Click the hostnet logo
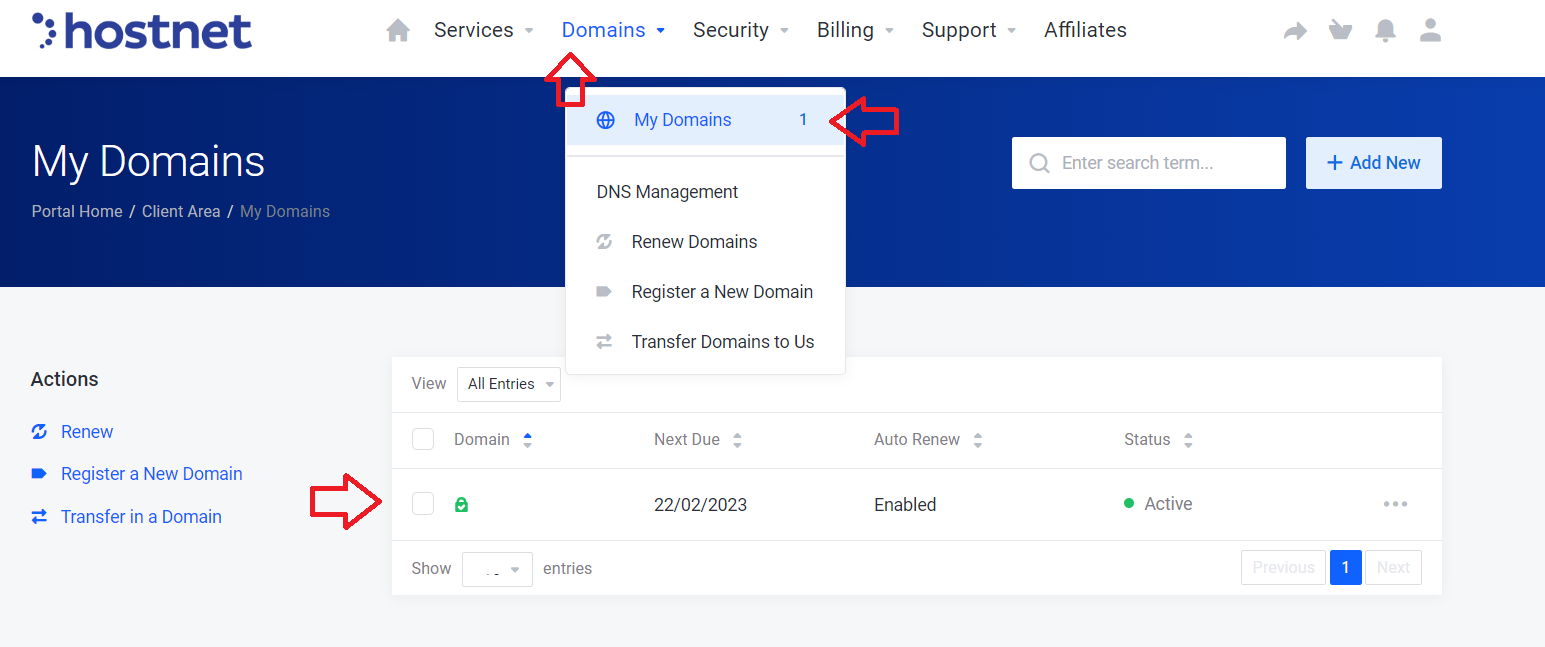Screen dimensions: 1545x647 pos(142,31)
